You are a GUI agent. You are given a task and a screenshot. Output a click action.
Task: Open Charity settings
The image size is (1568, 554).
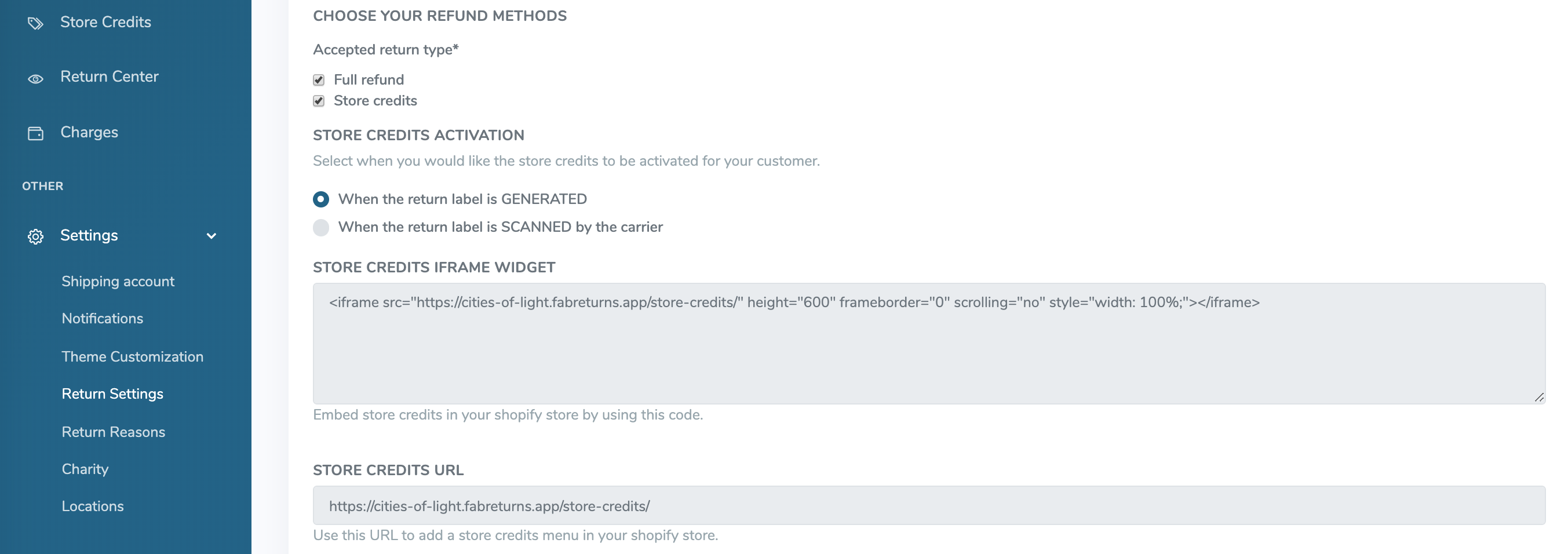pos(85,469)
